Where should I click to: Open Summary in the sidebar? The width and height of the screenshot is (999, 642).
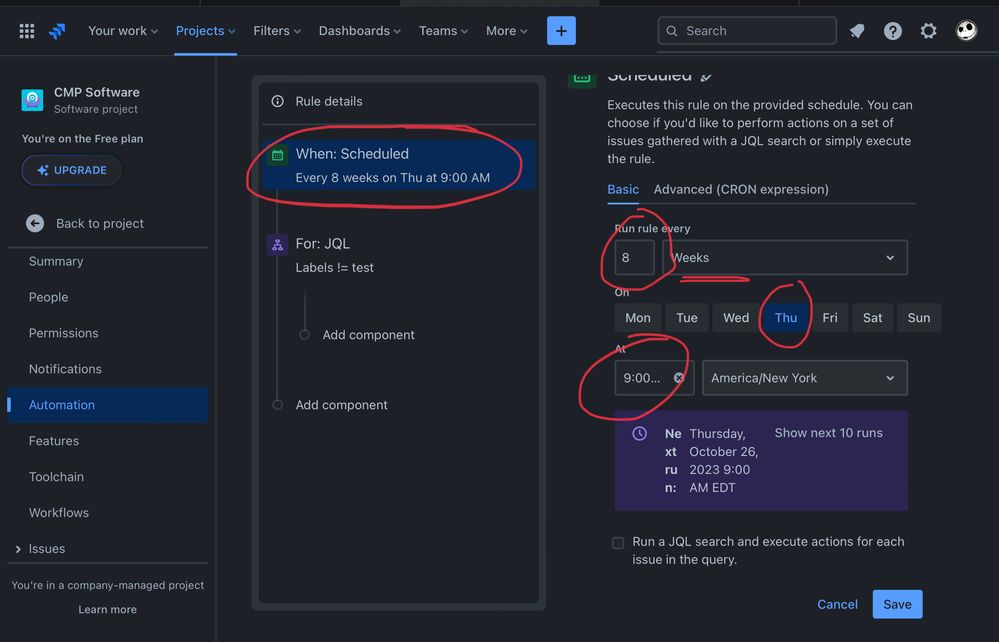tap(55, 261)
